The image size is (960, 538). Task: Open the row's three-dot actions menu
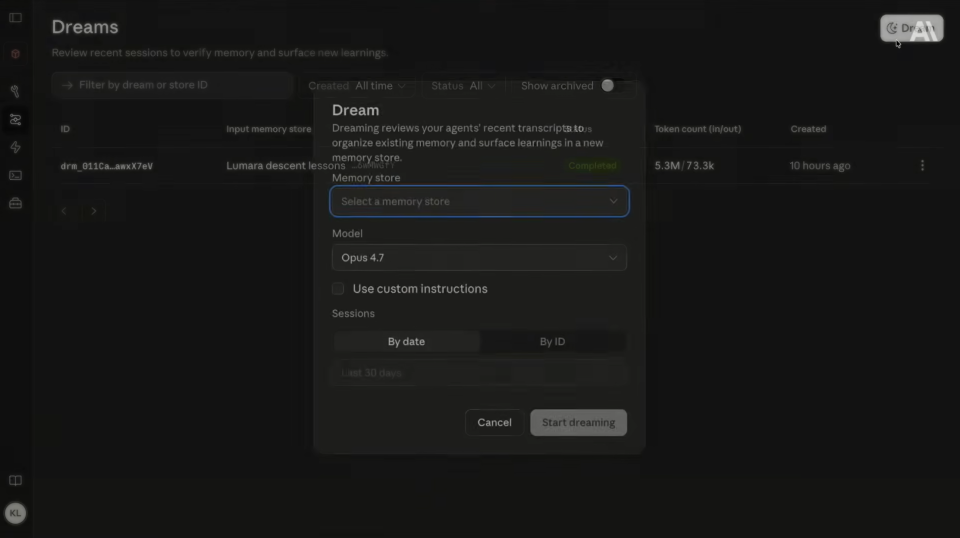click(922, 165)
